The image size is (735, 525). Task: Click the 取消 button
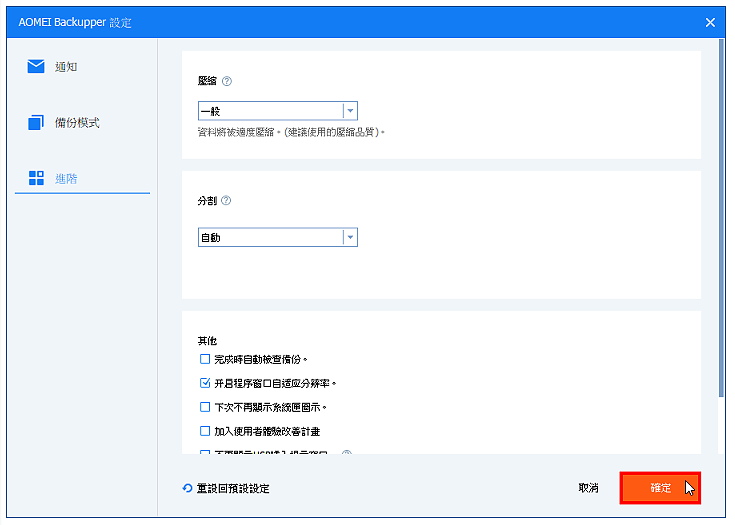[x=588, y=488]
